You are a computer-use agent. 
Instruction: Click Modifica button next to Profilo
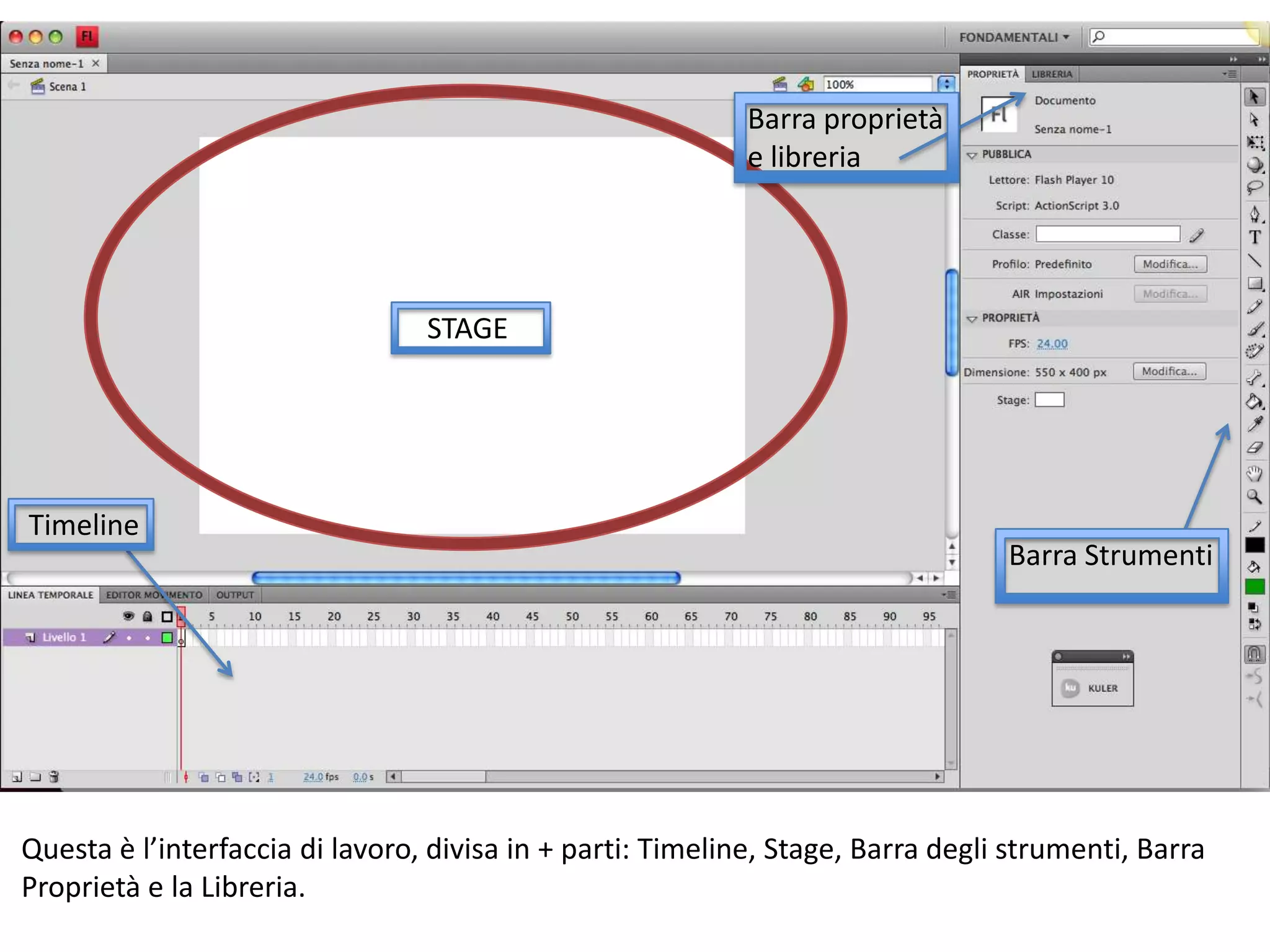(x=1170, y=264)
